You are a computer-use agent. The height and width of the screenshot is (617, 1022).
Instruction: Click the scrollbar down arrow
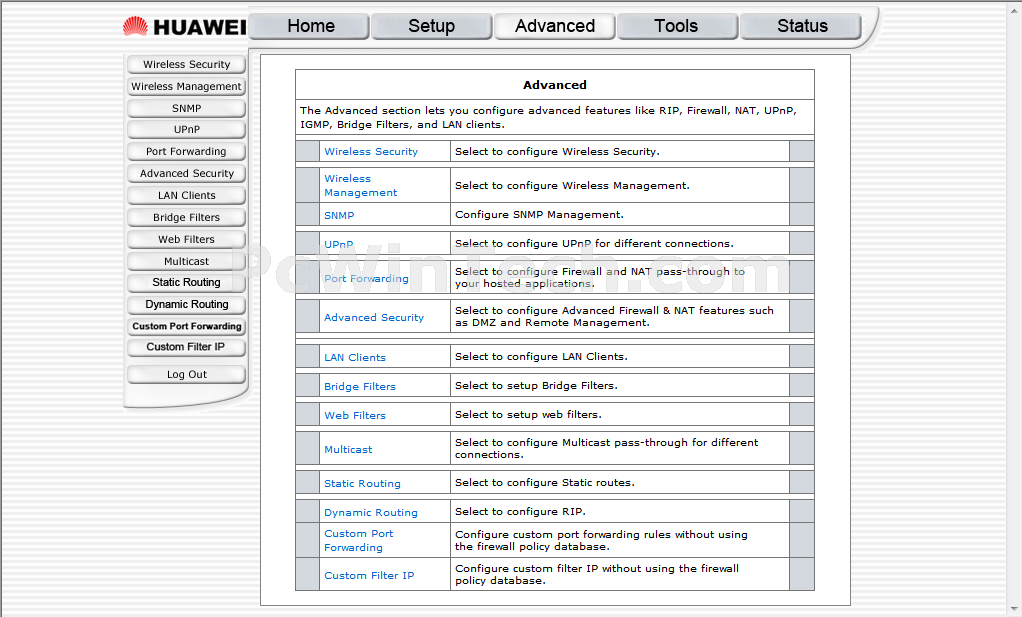[x=1014, y=610]
